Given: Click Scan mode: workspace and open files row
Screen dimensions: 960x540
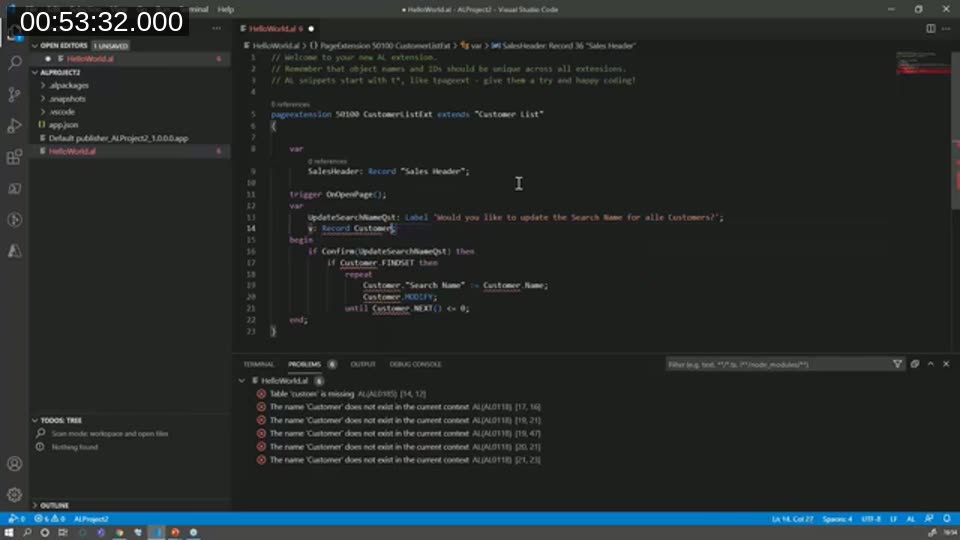Looking at the screenshot, I should tap(110, 433).
